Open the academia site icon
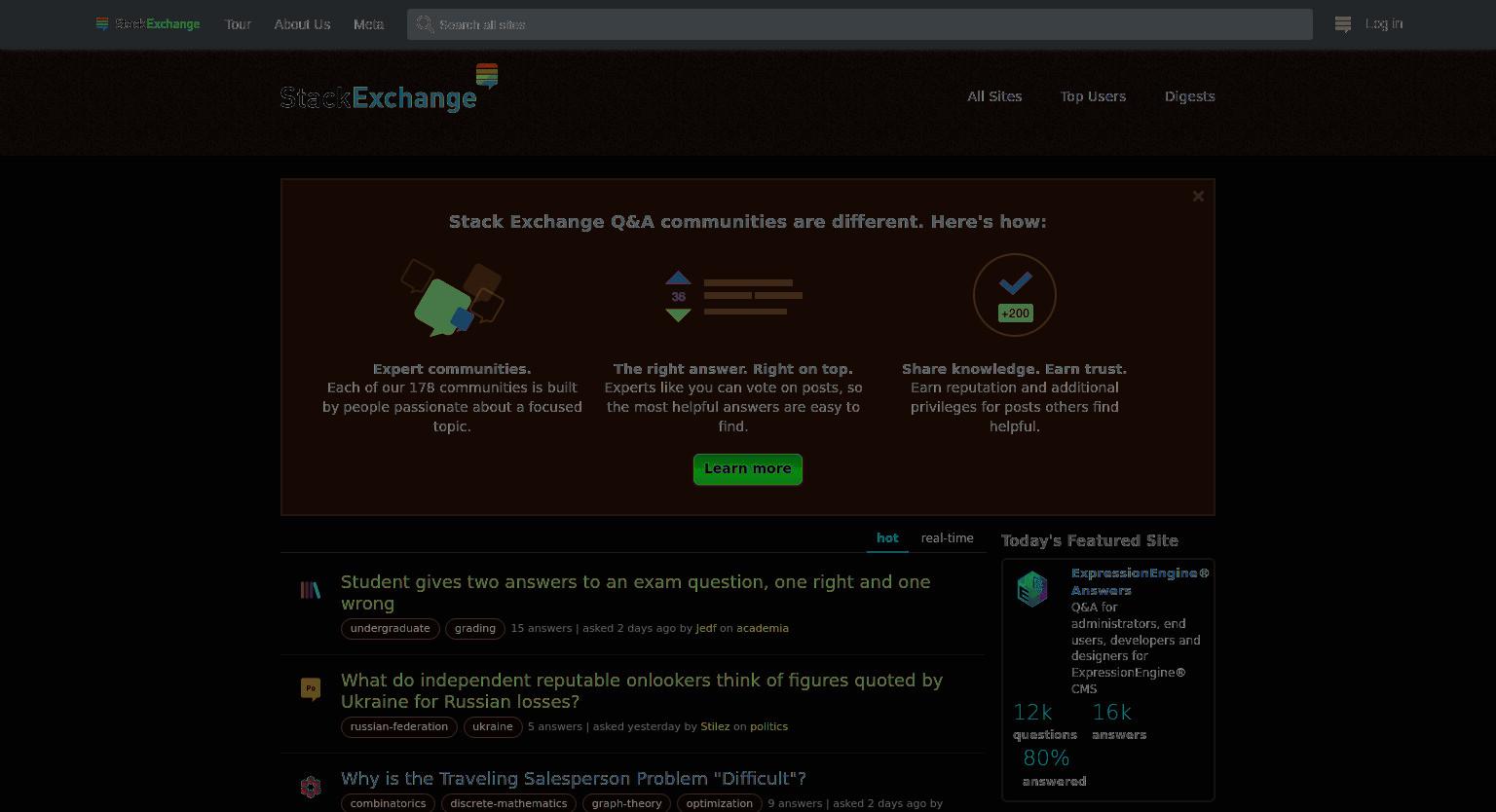Screen dimensions: 1496x812 [x=311, y=590]
